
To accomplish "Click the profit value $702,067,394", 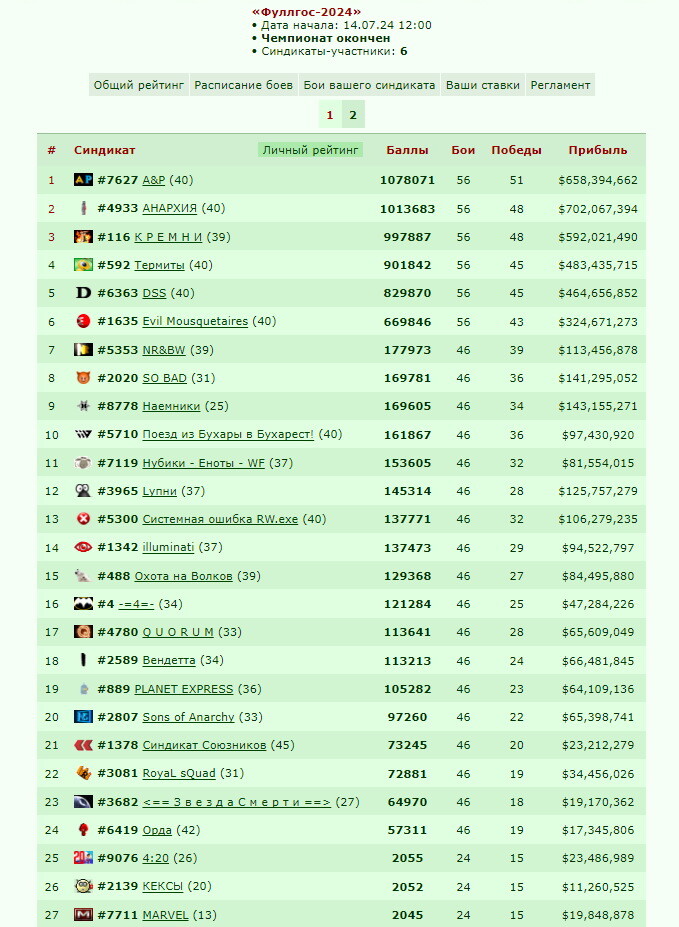I will click(598, 209).
